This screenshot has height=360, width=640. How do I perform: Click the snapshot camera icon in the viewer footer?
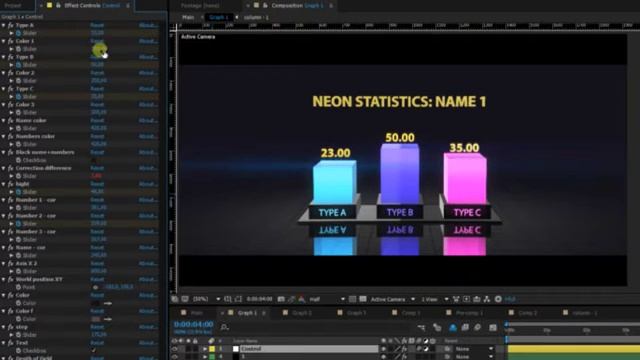pyautogui.click(x=281, y=299)
